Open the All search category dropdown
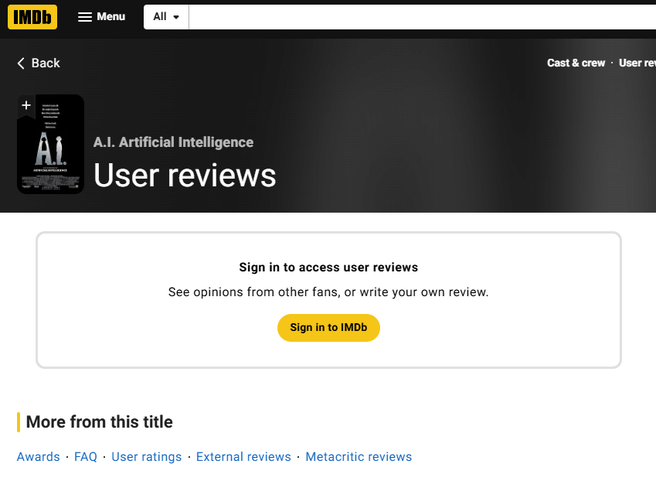 (166, 17)
